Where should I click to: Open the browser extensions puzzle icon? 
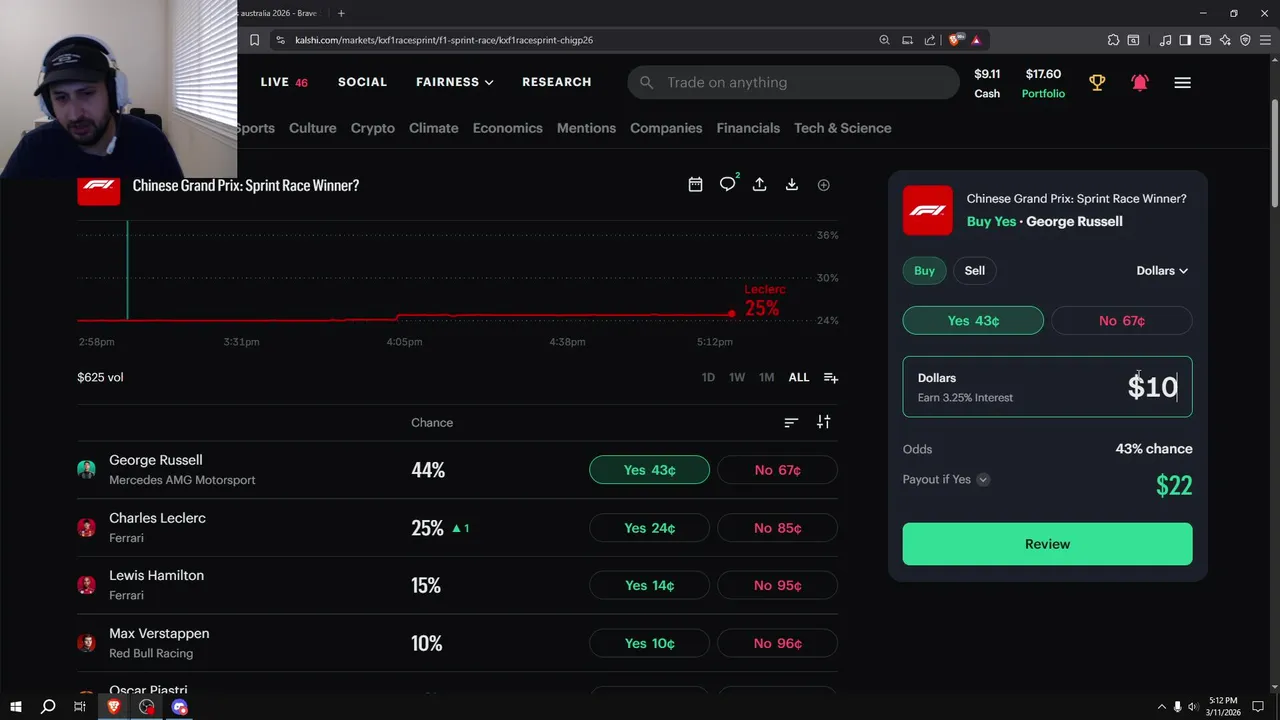[x=1113, y=40]
